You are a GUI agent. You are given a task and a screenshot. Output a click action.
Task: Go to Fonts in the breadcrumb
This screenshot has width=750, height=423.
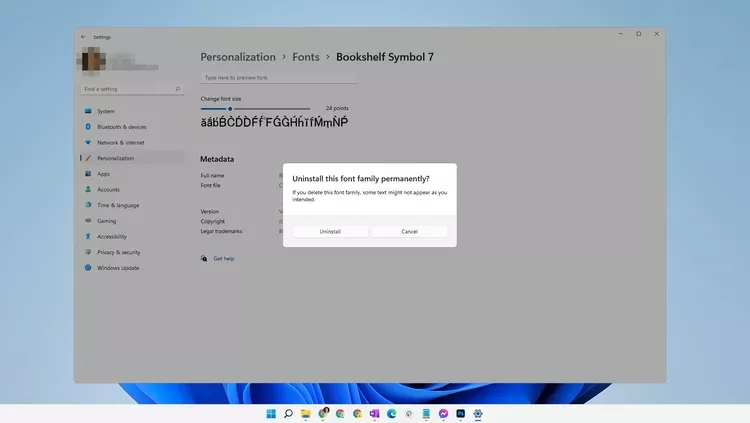pos(306,57)
